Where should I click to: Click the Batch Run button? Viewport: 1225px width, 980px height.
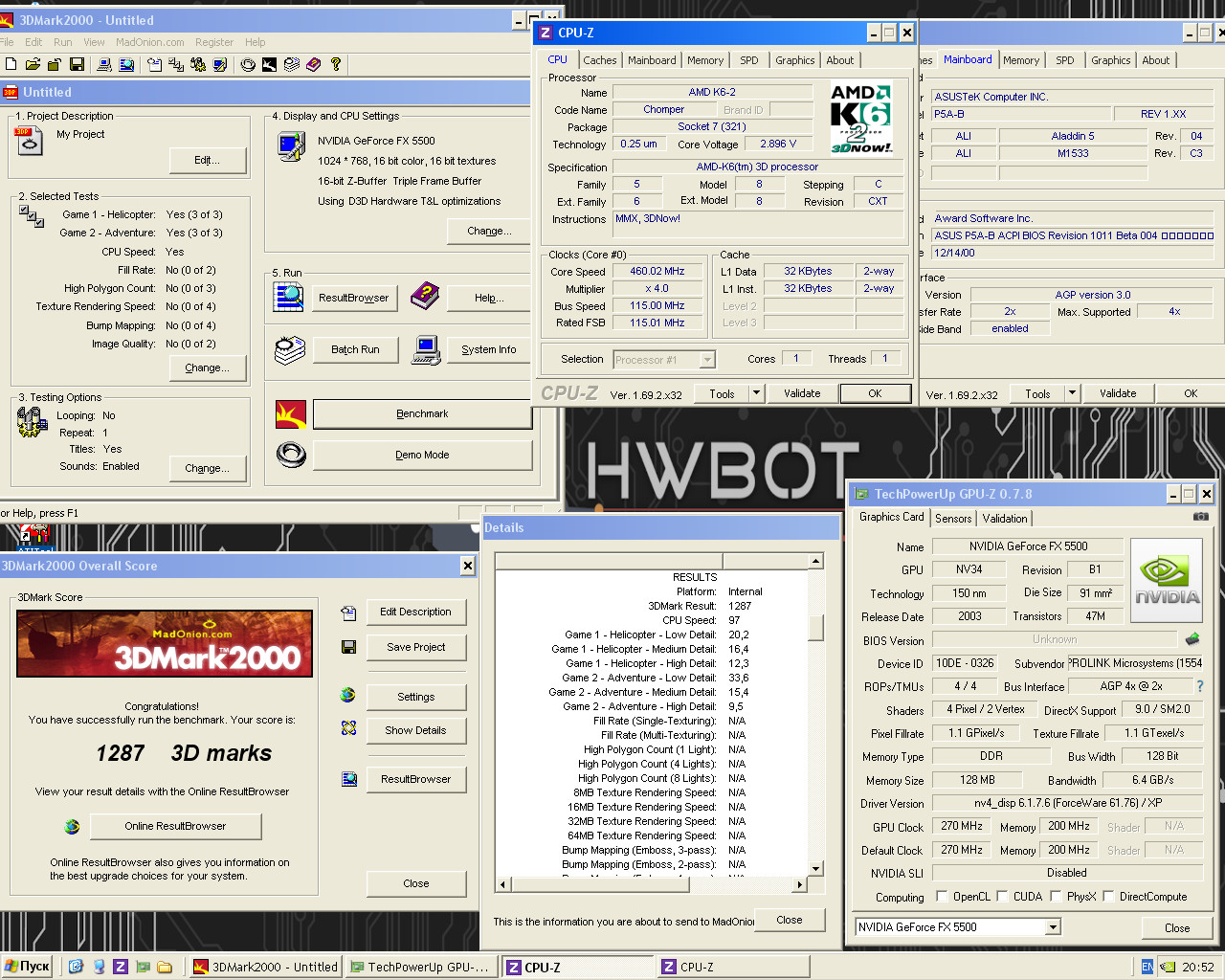pos(355,349)
